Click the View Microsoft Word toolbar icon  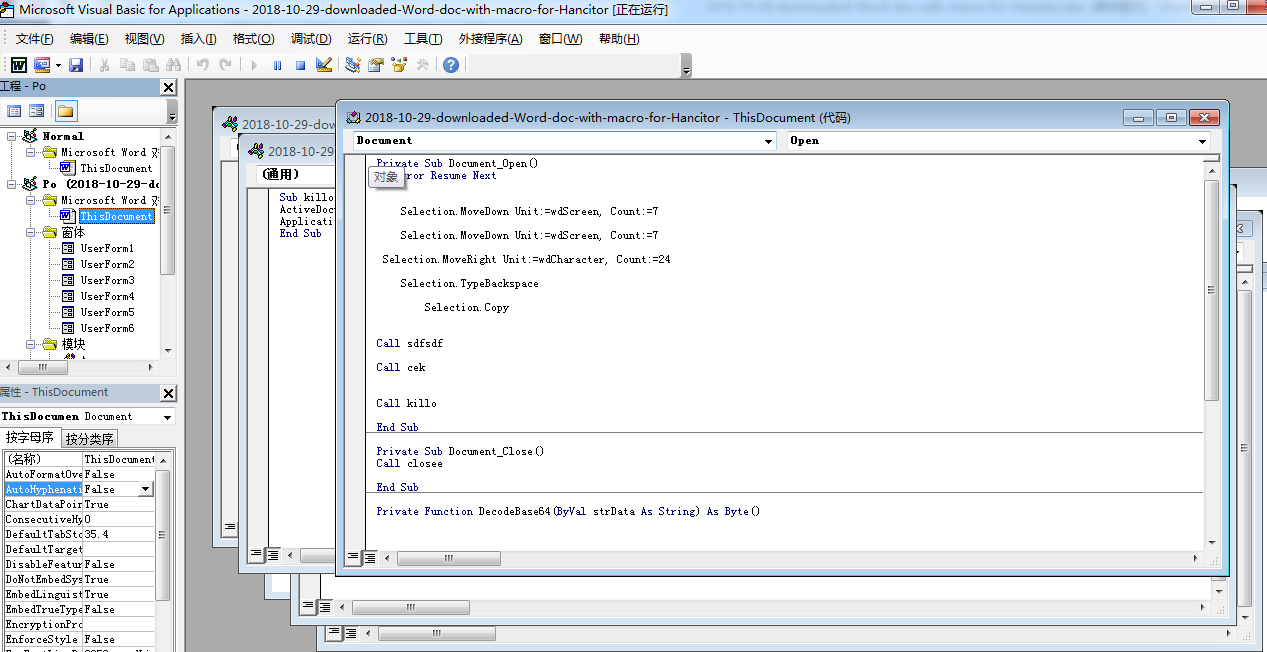point(18,65)
